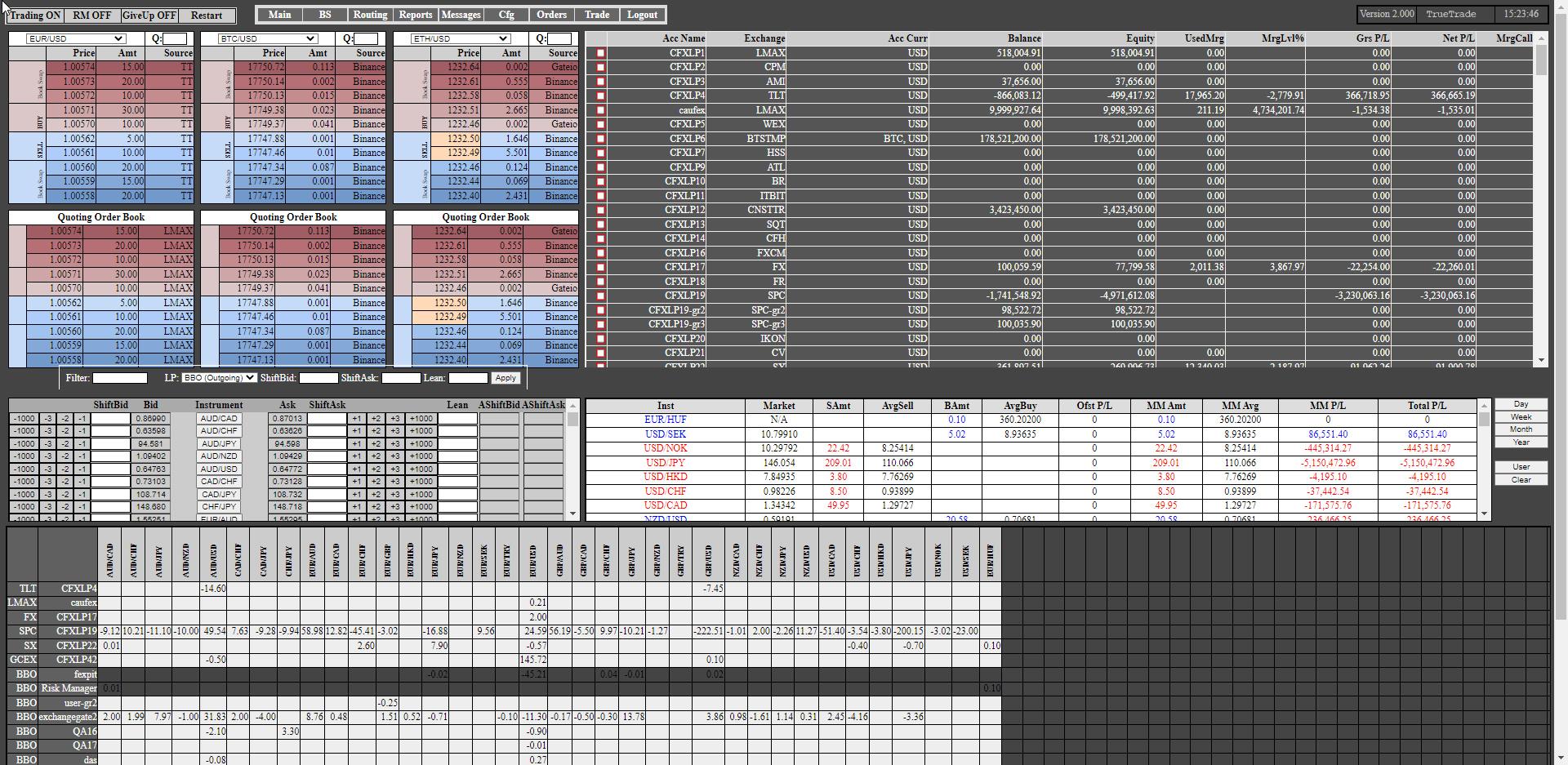Click the Clear button
This screenshot has height=765, width=1568.
pos(1521,480)
